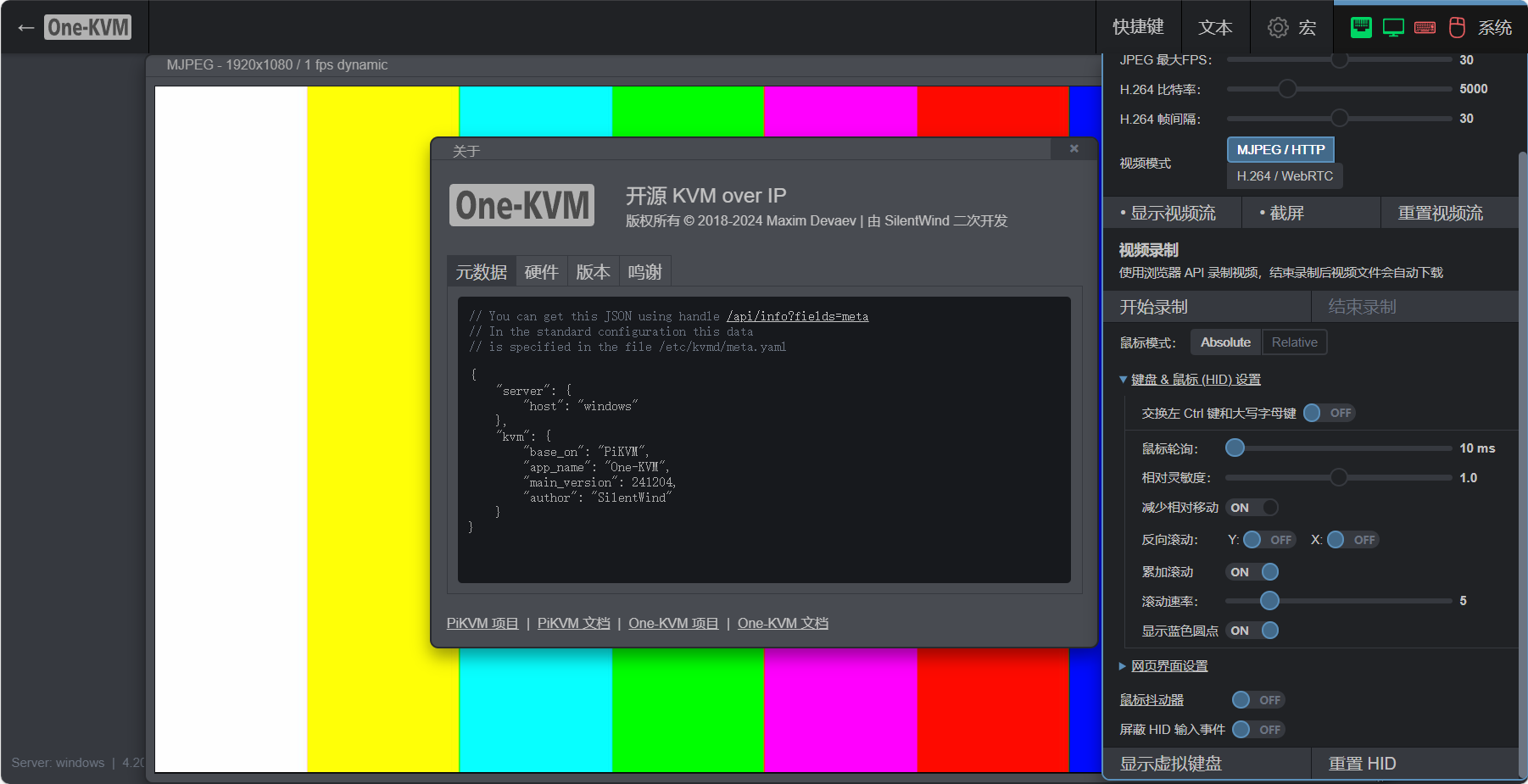
Task: Switch to the 硬件 tab
Action: coord(541,272)
